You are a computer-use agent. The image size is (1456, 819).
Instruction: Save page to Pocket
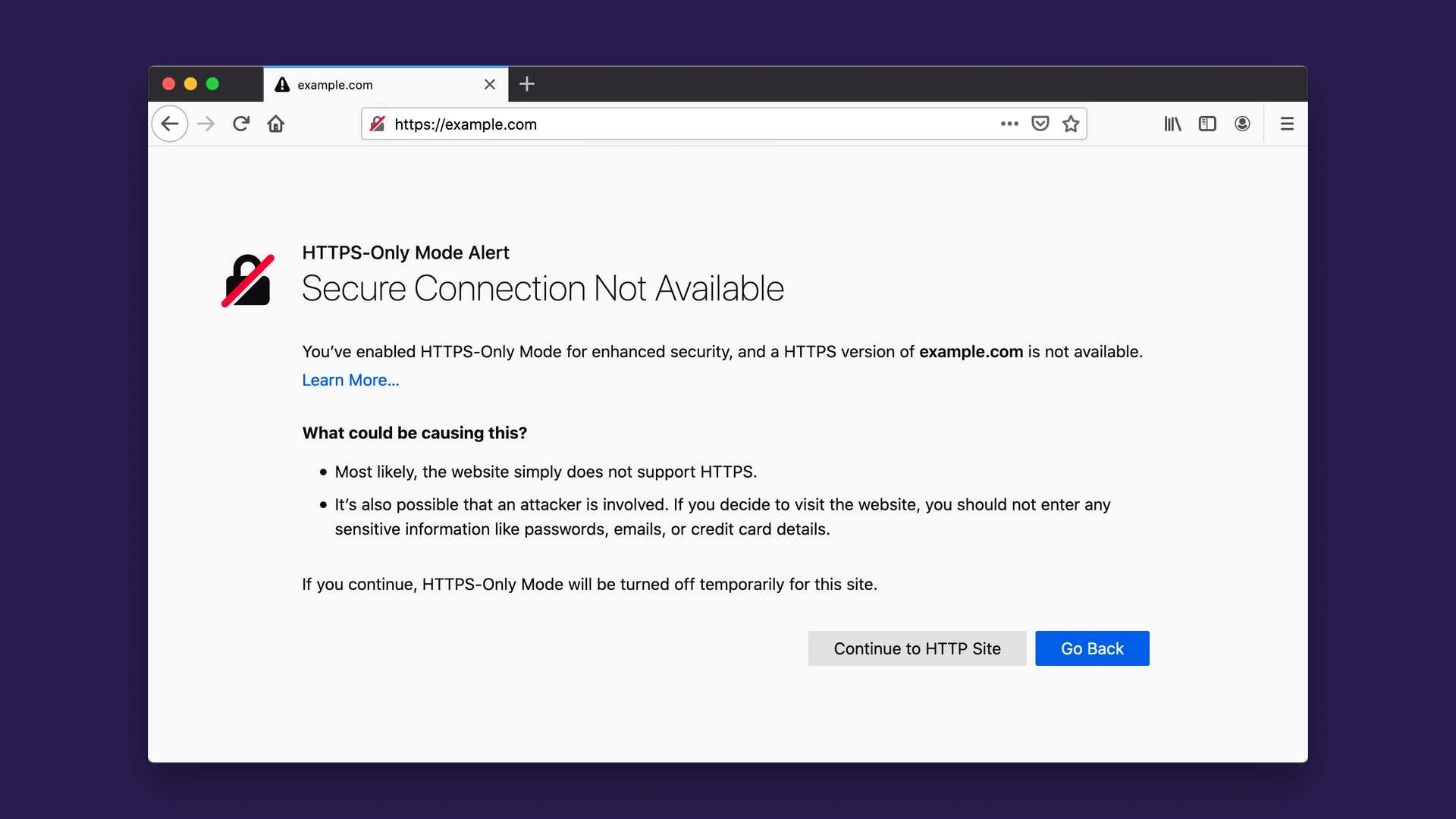(1040, 124)
